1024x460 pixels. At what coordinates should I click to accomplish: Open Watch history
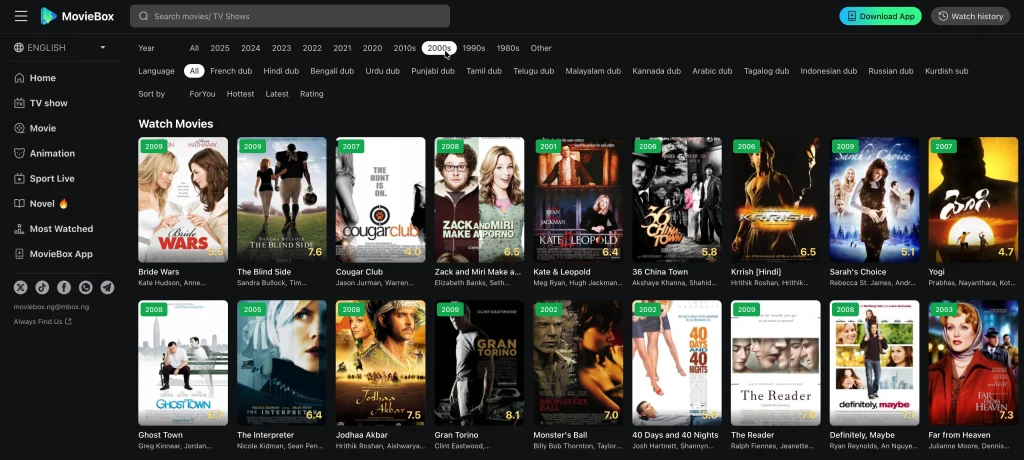click(x=970, y=16)
